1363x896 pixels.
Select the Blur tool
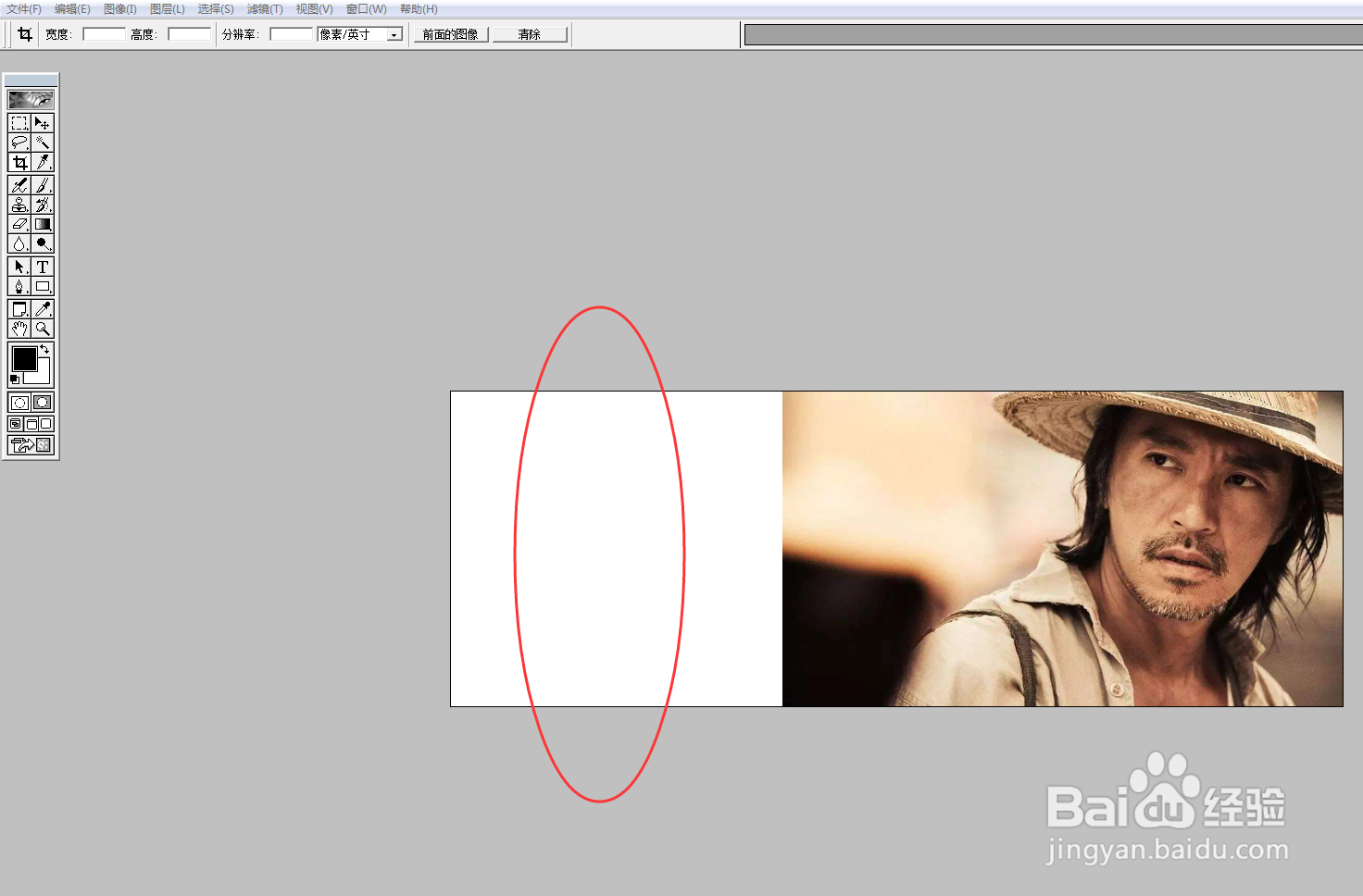[x=19, y=243]
